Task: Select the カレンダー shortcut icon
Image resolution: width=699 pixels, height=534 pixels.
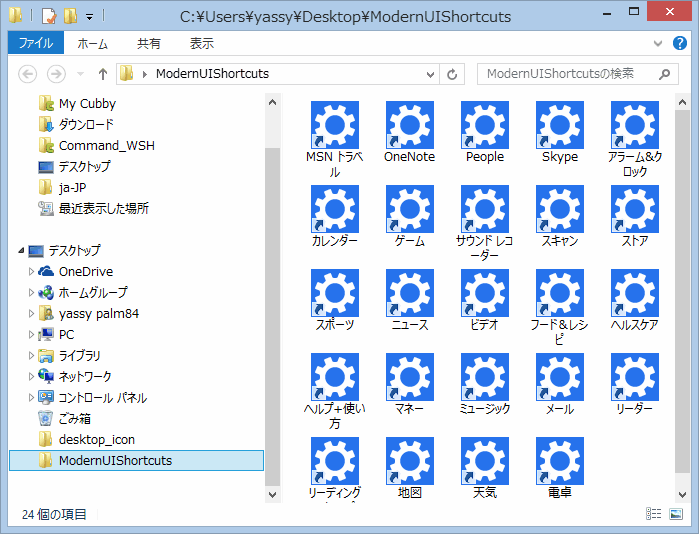Action: pos(335,209)
